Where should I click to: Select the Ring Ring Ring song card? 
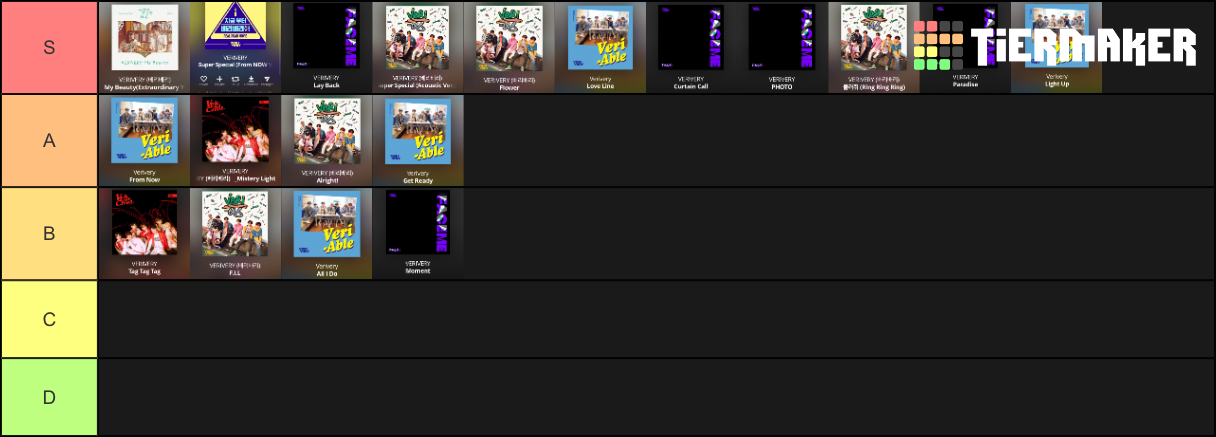coord(874,48)
